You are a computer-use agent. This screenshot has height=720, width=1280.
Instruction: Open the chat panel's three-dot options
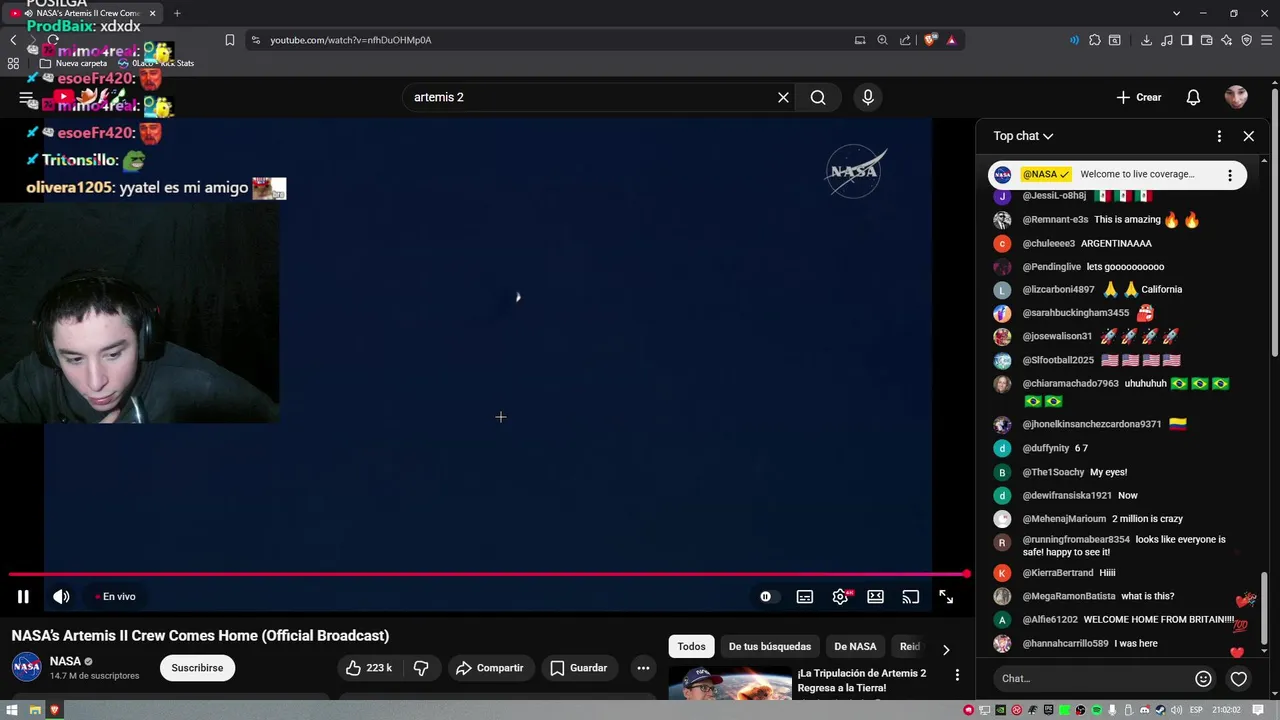1219,136
